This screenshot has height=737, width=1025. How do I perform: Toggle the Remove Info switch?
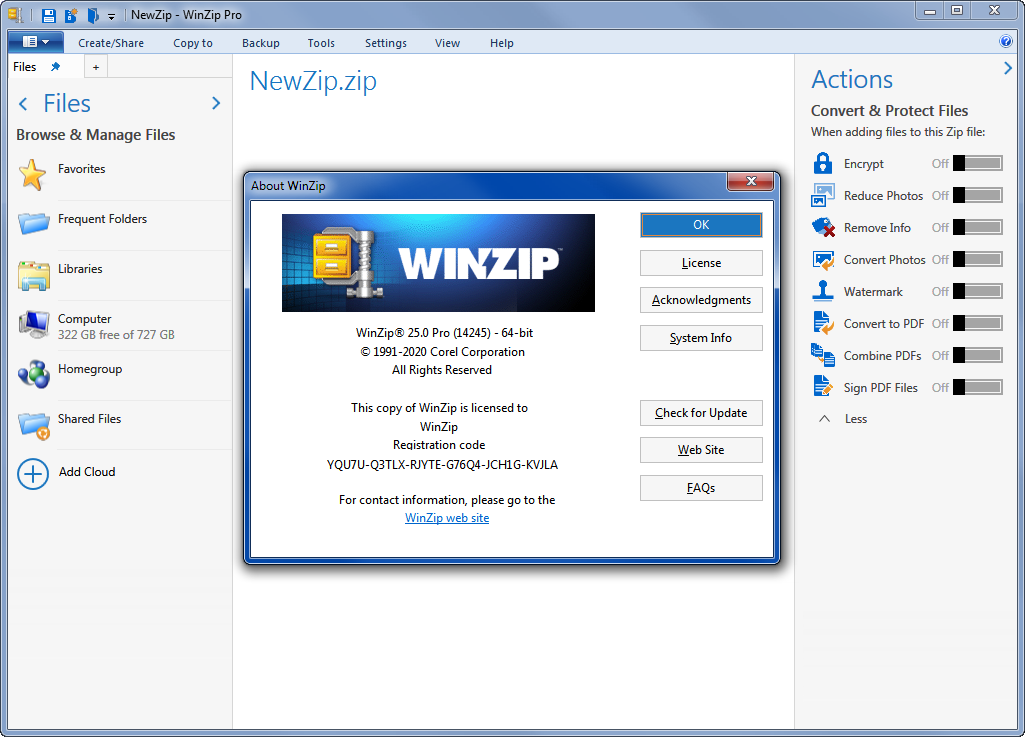(x=978, y=227)
